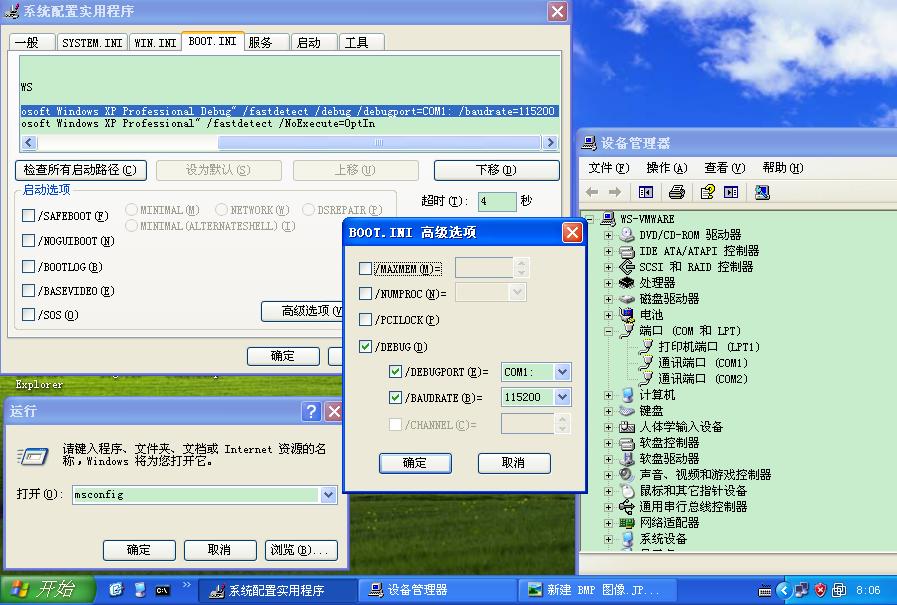Toggle the /PCILOCK checkbox

pyautogui.click(x=365, y=319)
